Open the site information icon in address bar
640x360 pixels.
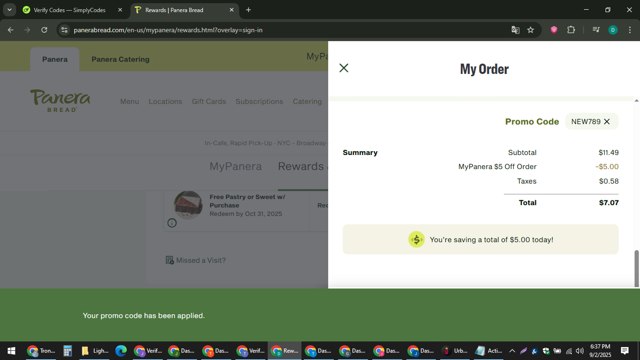(64, 30)
